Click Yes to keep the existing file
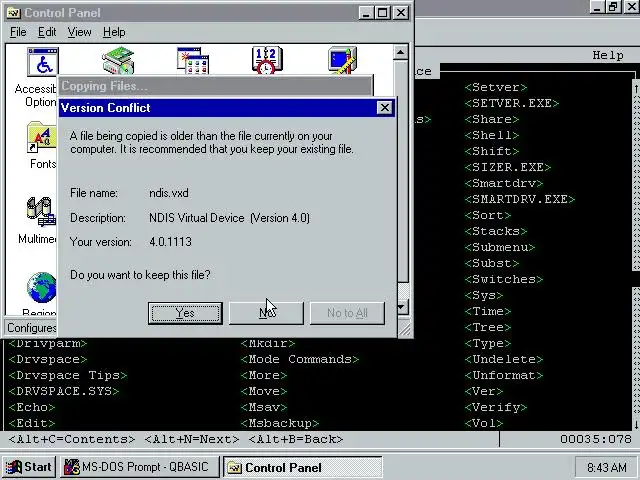The height and width of the screenshot is (480, 640). pyautogui.click(x=185, y=313)
